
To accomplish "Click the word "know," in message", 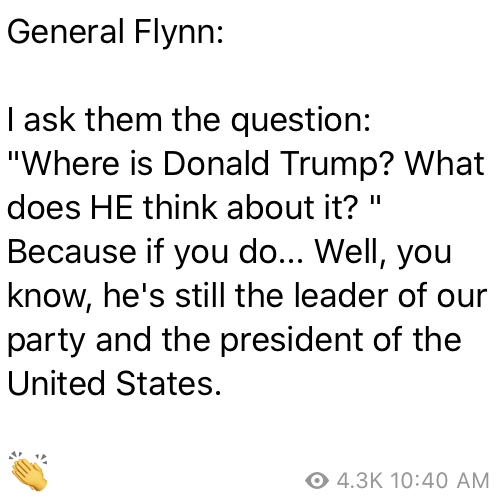I will (x=49, y=296).
